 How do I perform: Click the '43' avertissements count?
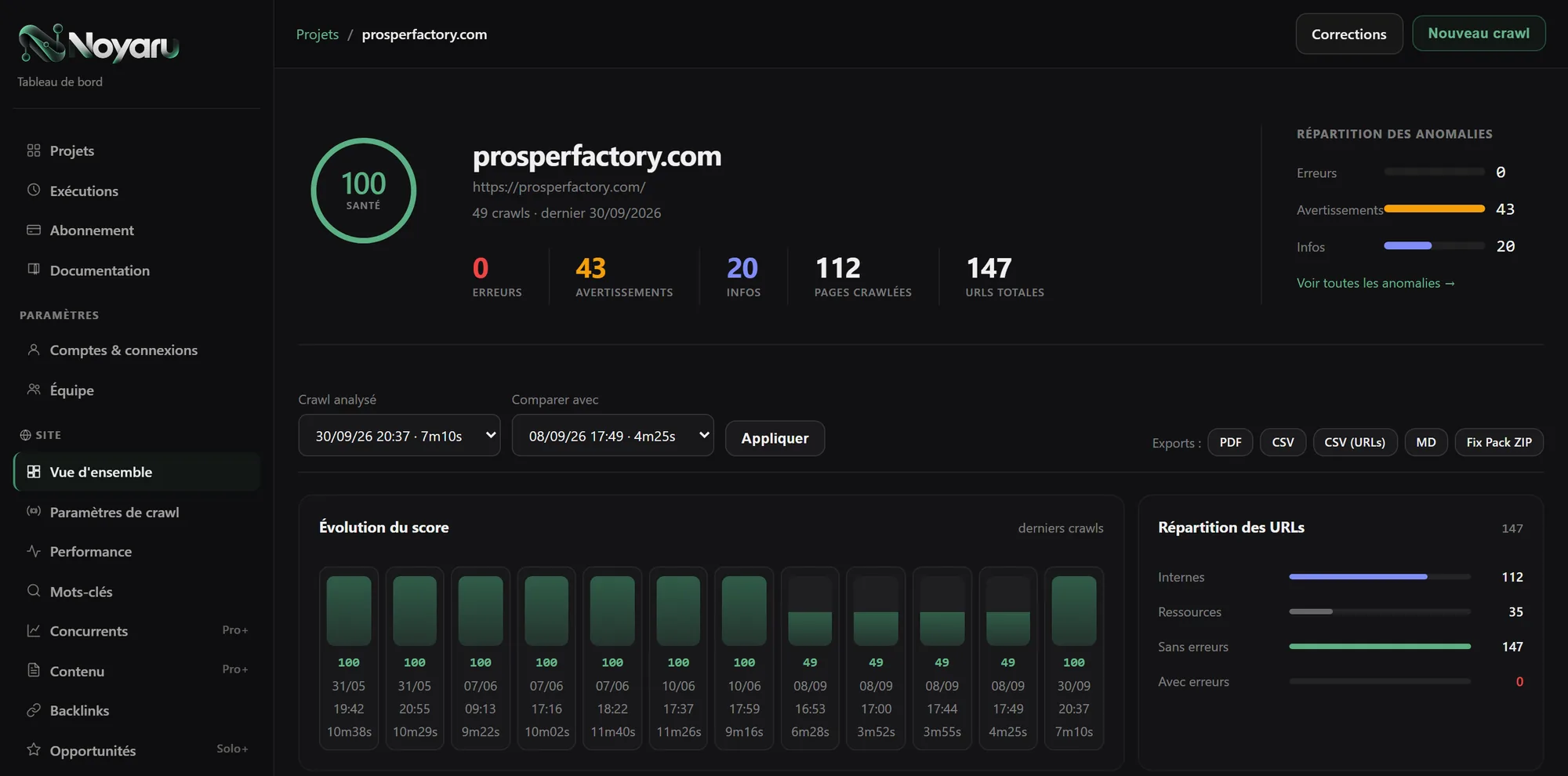click(590, 268)
